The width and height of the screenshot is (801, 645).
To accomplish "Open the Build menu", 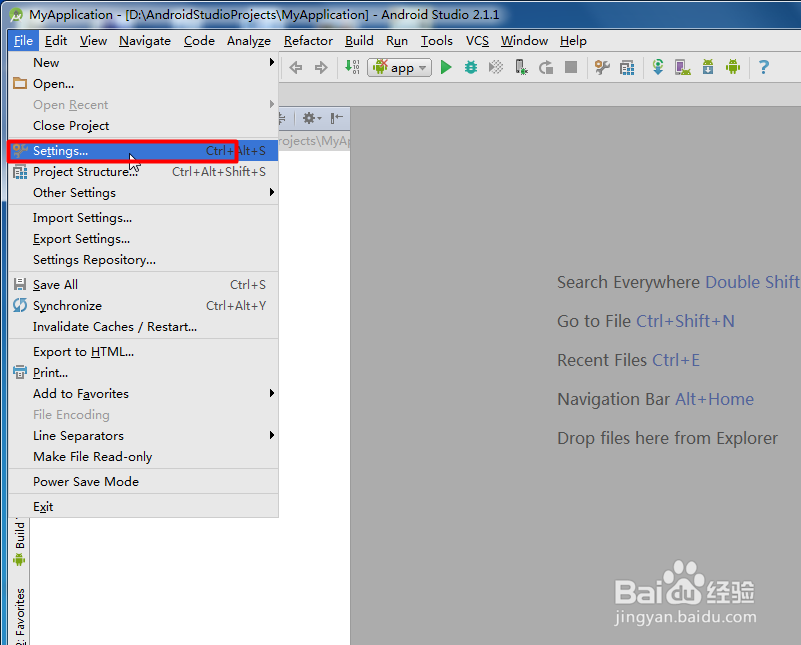I will tap(359, 40).
